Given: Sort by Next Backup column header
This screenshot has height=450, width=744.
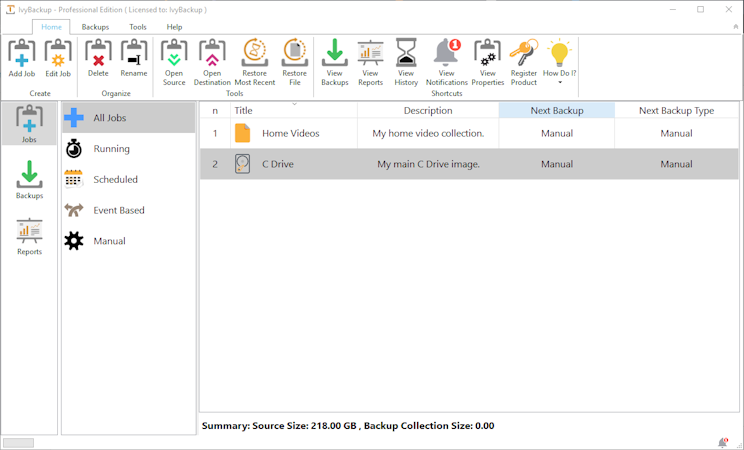Looking at the screenshot, I should pyautogui.click(x=557, y=111).
